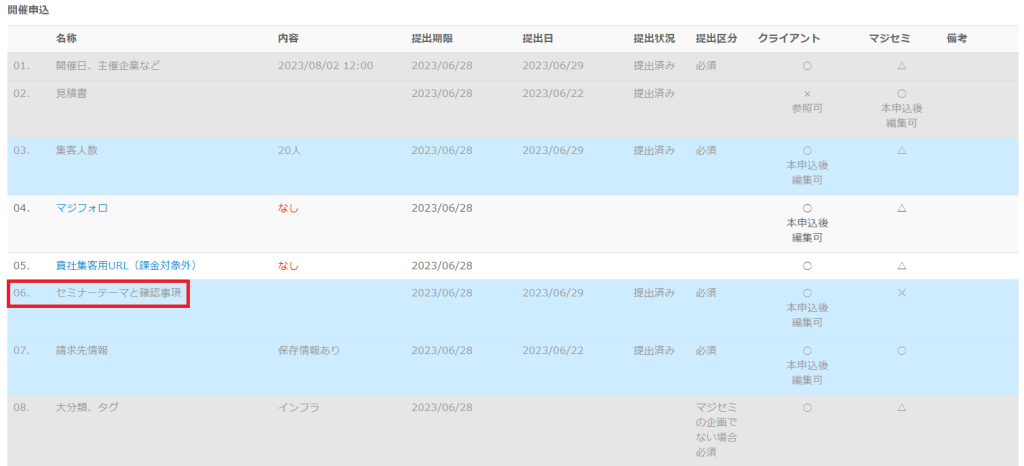
Task: Click the 保存情報あり cell in 請求先情報 row
Action: (308, 351)
